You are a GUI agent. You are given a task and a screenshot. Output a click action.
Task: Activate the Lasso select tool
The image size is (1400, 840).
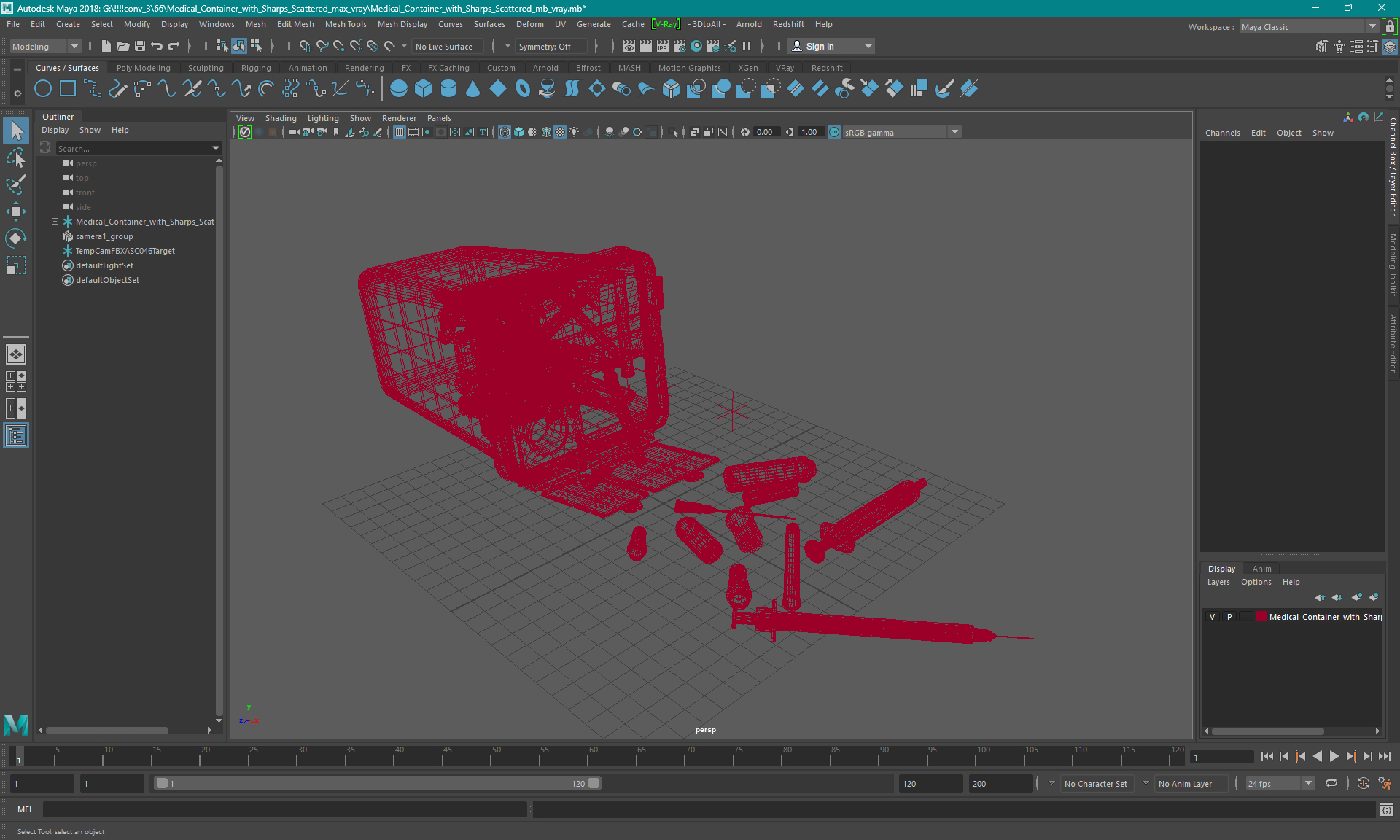coord(16,157)
